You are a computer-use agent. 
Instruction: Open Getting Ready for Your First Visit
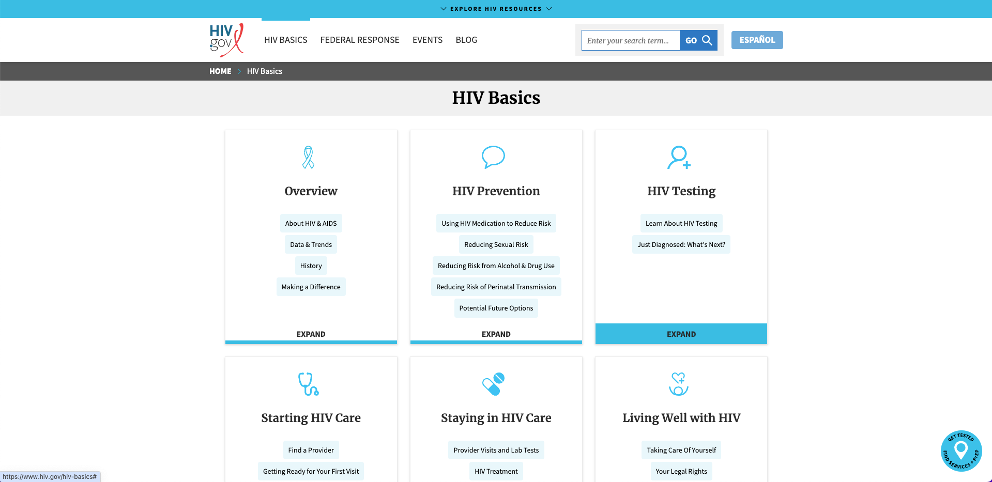pos(311,471)
